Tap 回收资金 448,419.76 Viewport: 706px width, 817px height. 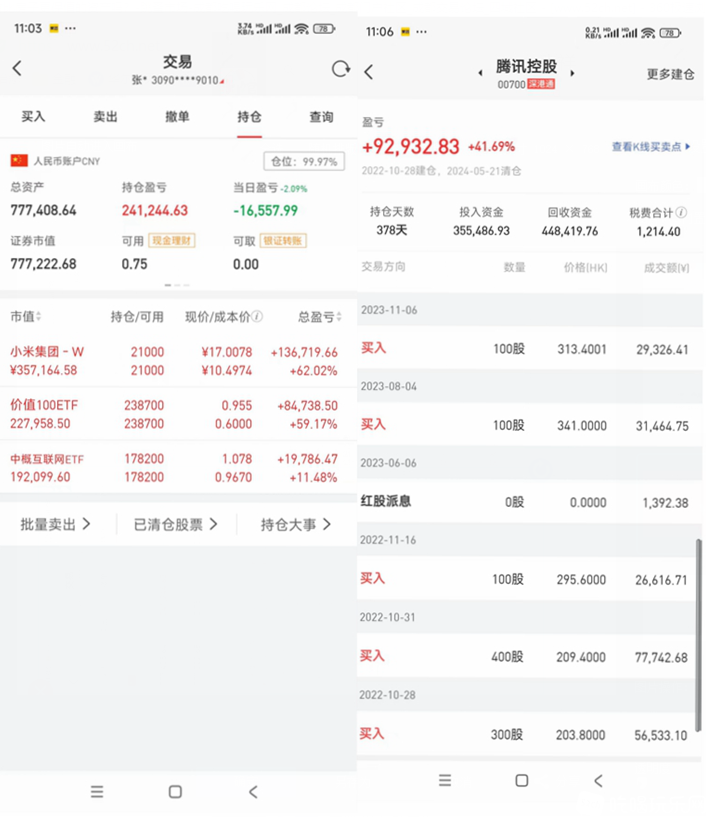coord(569,222)
